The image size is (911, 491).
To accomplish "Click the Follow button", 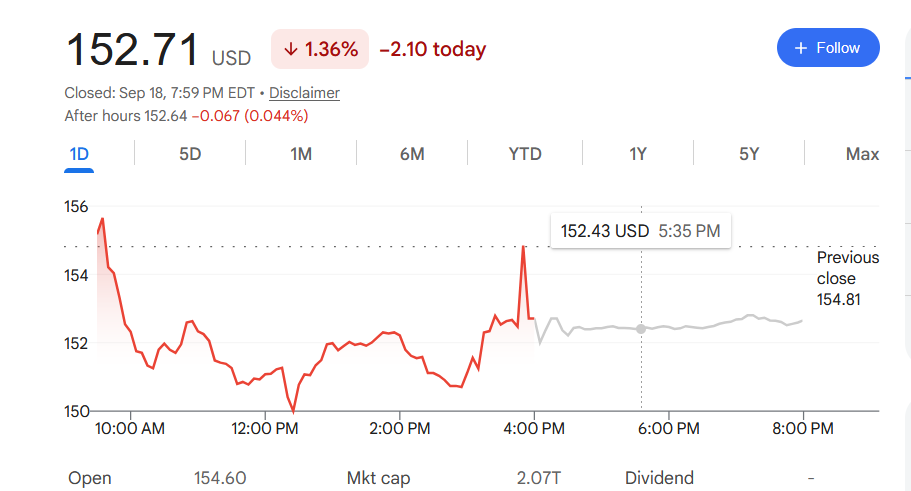I will [x=828, y=48].
